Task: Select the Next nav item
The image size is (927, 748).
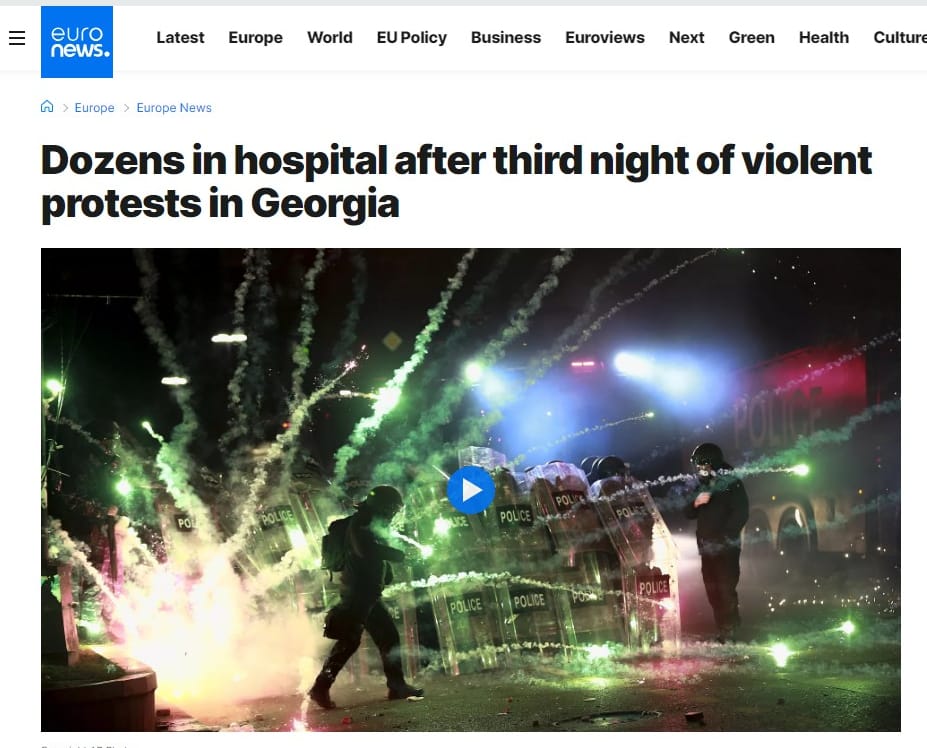Action: point(686,37)
